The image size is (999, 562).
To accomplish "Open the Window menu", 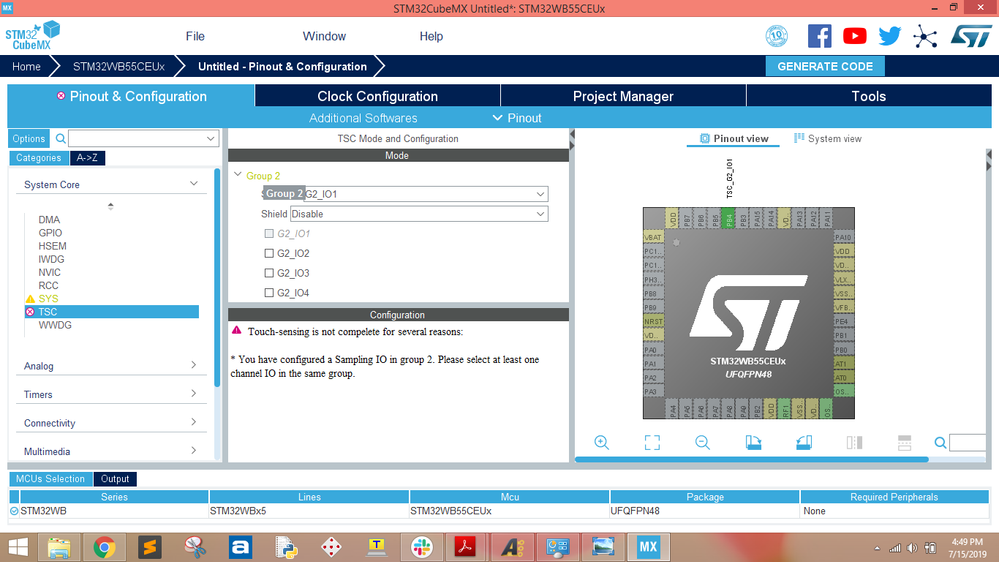I will (x=324, y=36).
